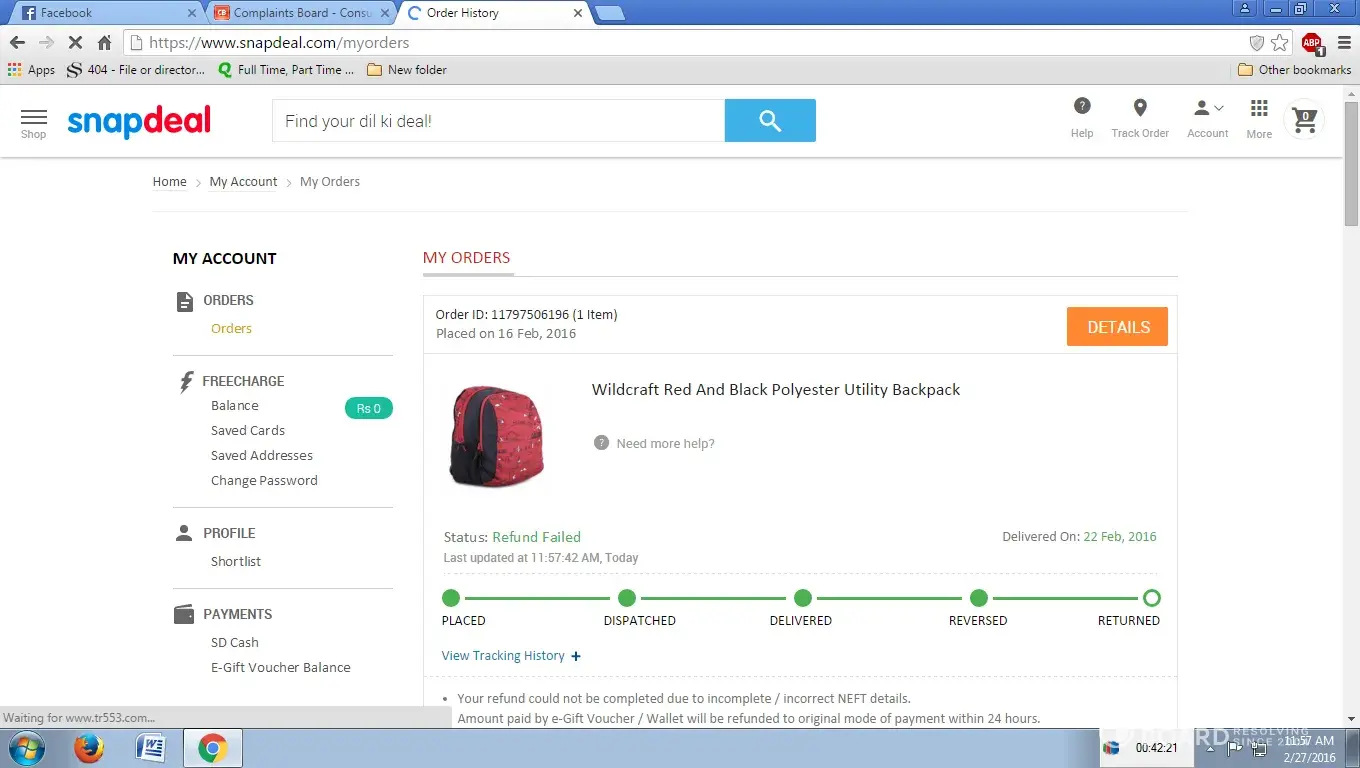The height and width of the screenshot is (768, 1360).
Task: Open Microsoft Word from the taskbar
Action: point(150,748)
